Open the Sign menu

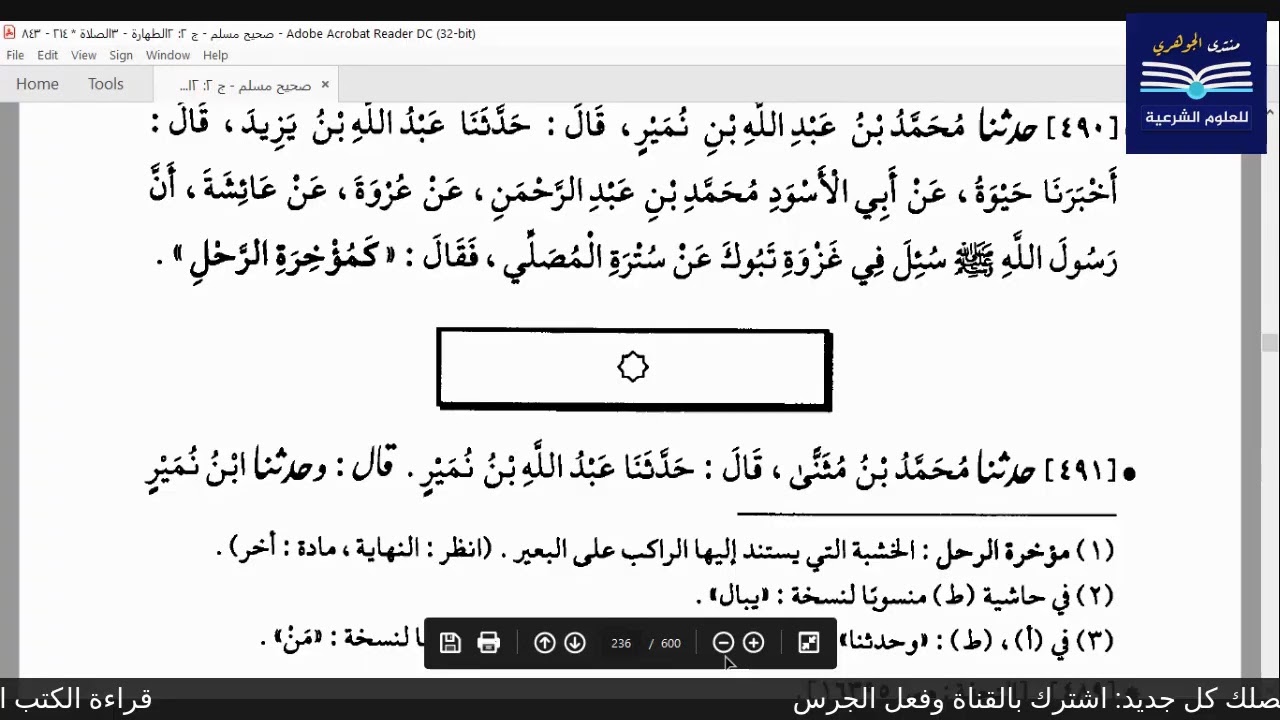coord(121,55)
